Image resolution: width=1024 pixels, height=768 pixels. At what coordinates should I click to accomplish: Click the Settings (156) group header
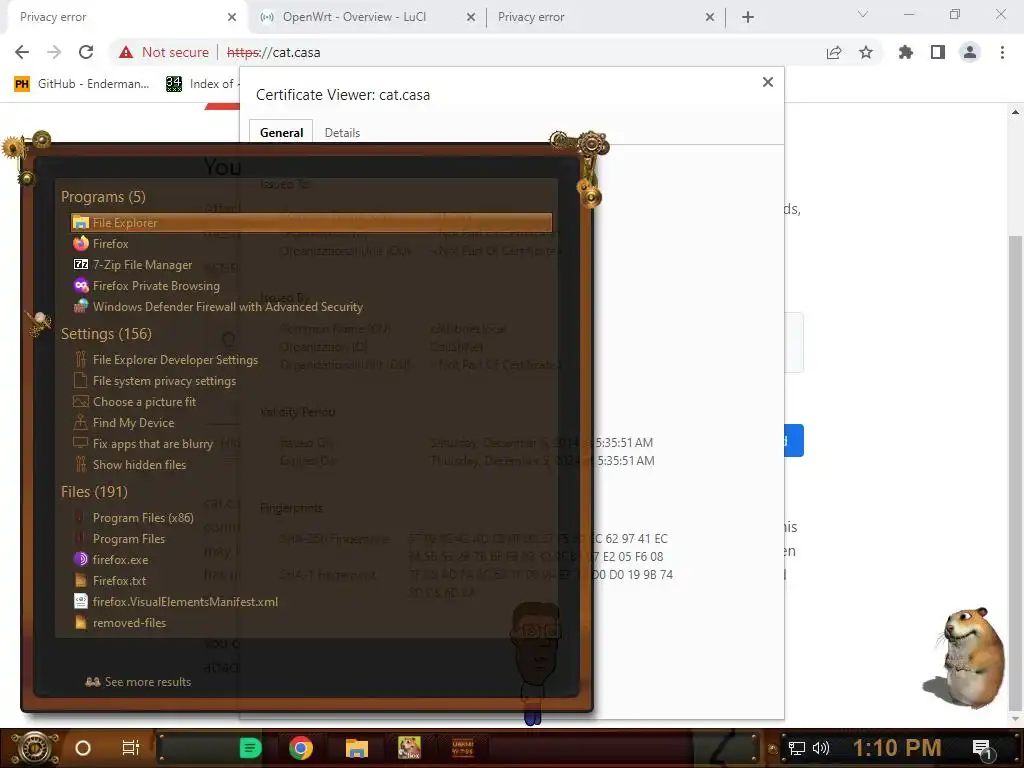[x=106, y=334]
